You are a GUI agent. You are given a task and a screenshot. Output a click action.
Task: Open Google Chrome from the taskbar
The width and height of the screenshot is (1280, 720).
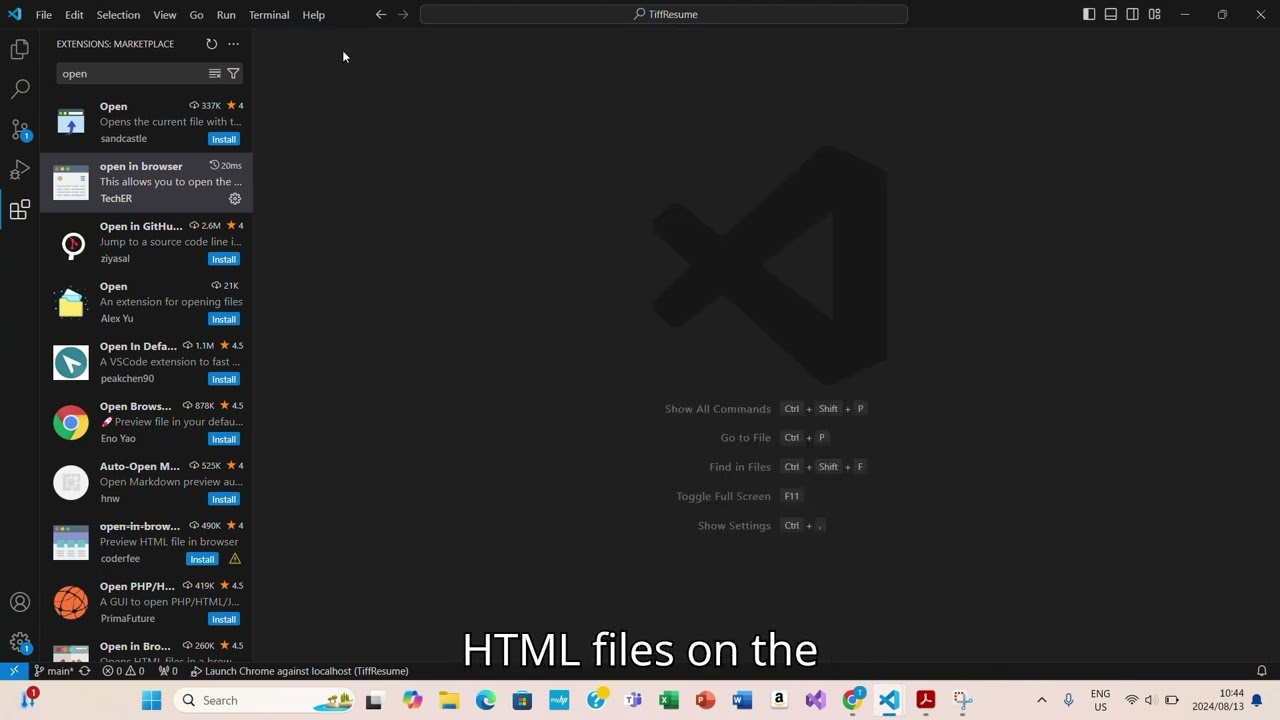(852, 700)
